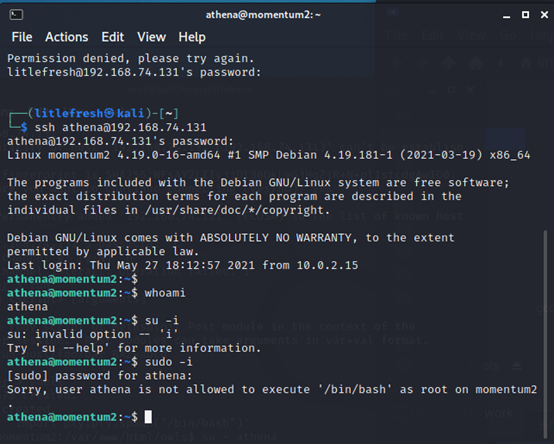554x444 pixels.
Task: Click 'Linux momentum2 4.19.0-16-amd64' line
Action: click(269, 155)
